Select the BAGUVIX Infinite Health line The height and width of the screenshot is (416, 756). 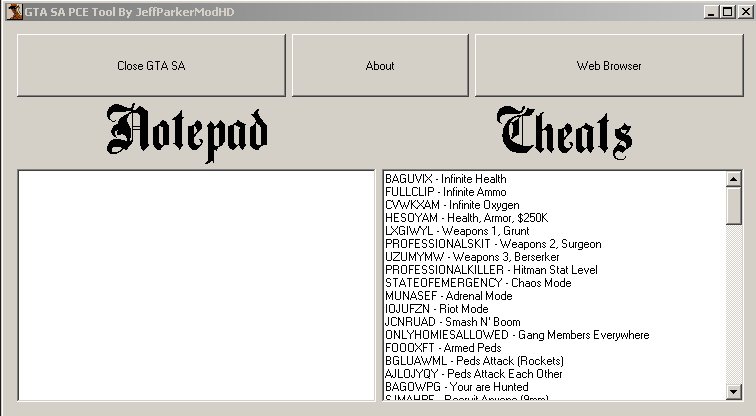445,179
